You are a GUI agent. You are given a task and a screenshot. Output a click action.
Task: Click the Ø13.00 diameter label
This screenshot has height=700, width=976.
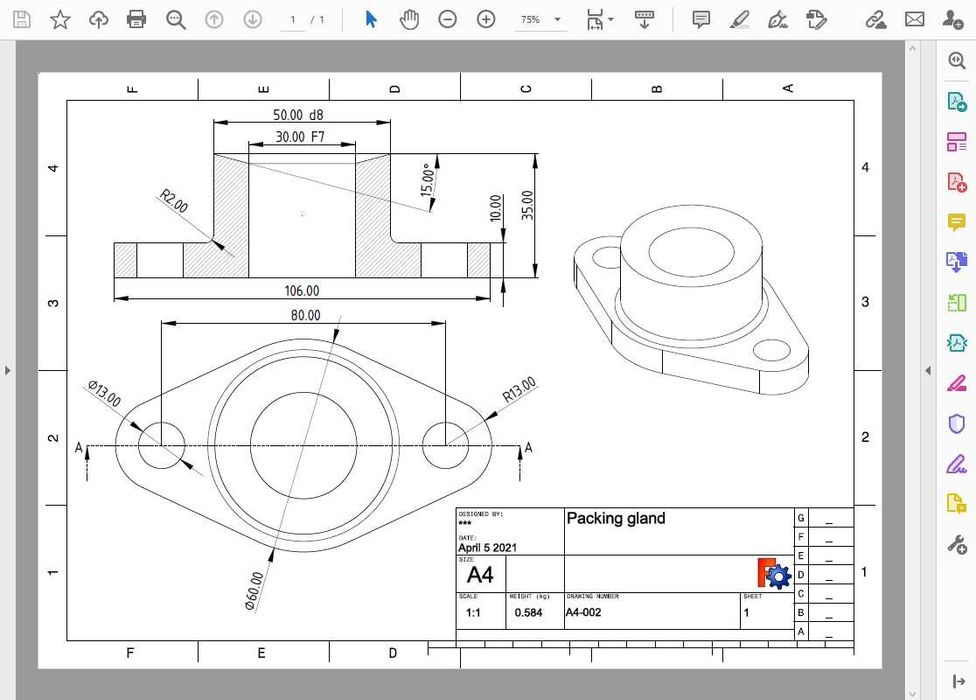pos(105,393)
